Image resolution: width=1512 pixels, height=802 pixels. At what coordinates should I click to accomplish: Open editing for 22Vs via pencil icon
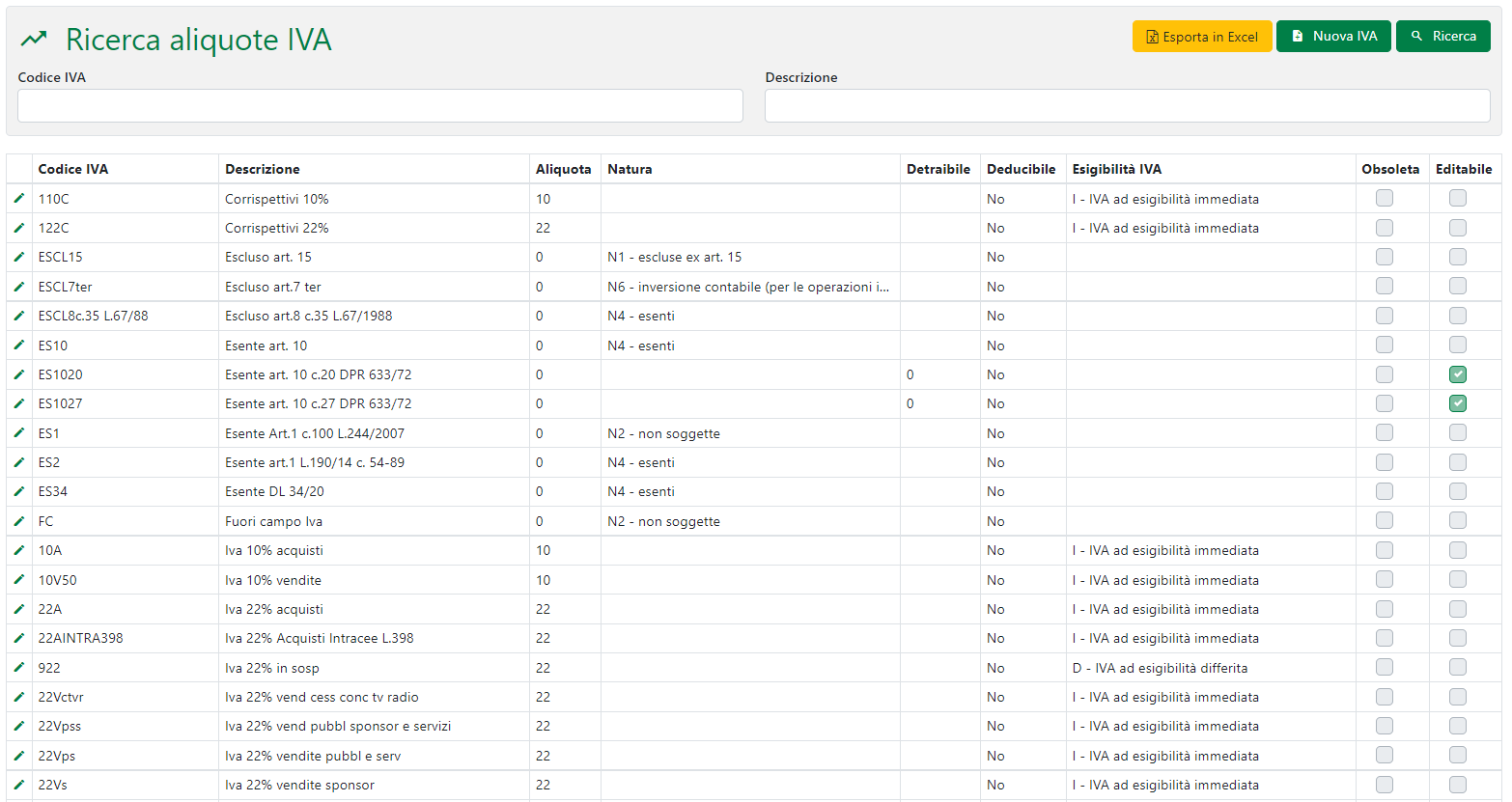pos(18,785)
